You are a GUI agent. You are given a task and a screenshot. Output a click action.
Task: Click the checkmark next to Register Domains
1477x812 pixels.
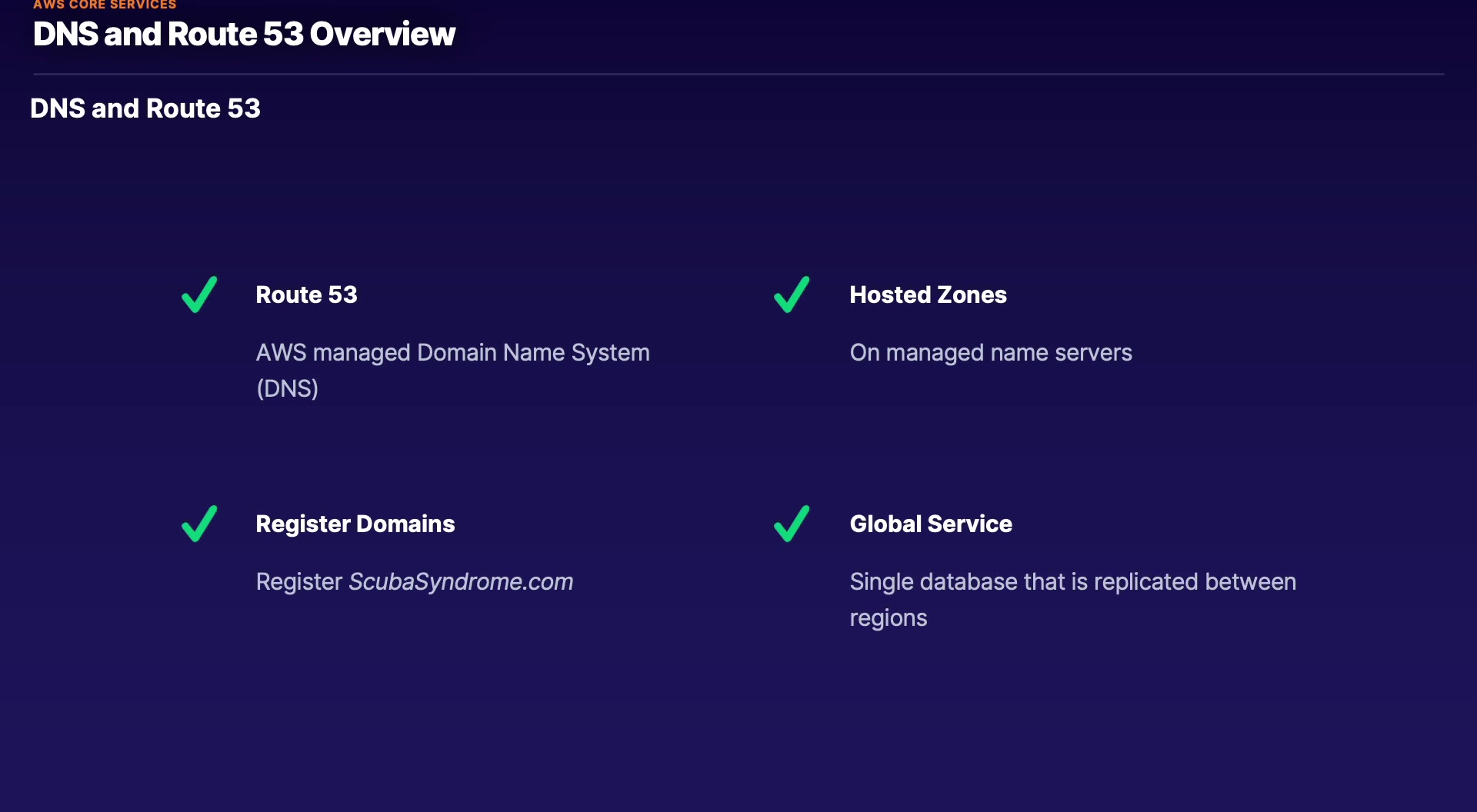(x=199, y=524)
